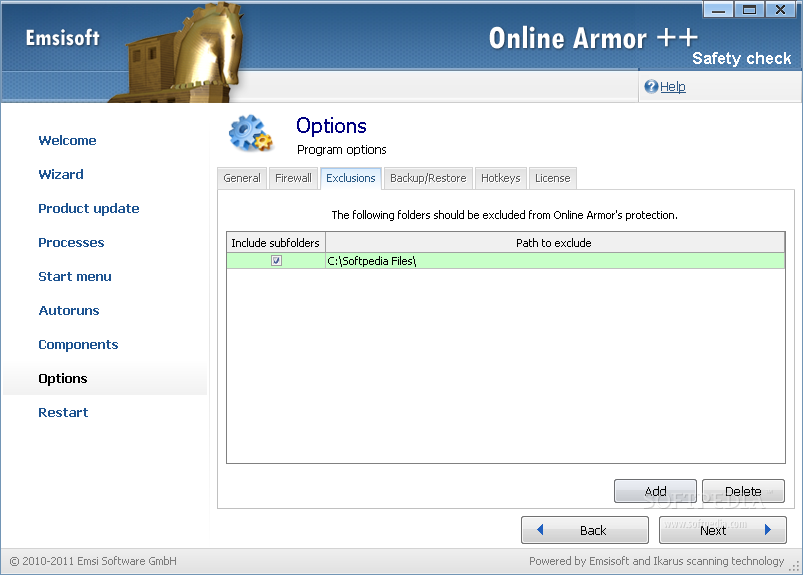
Task: Click the Add exclusion button
Action: pyautogui.click(x=655, y=491)
